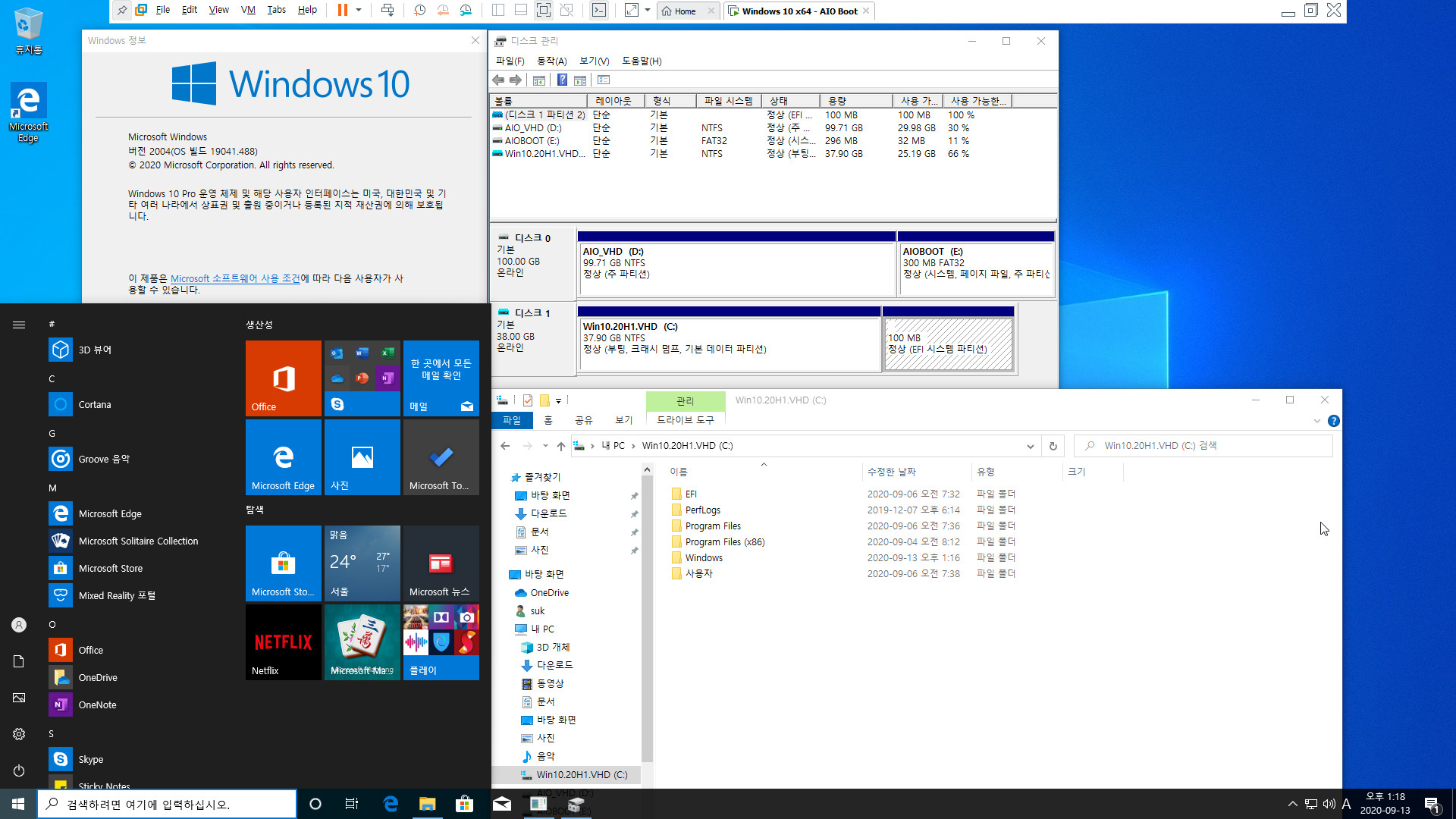Image resolution: width=1456 pixels, height=819 pixels.
Task: Click the VMware pause (suspend) button
Action: (343, 10)
